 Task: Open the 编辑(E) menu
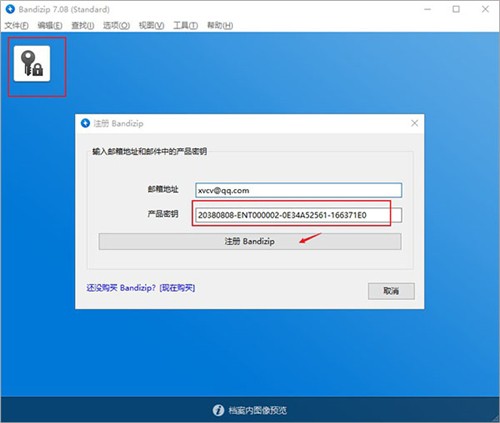click(x=50, y=25)
